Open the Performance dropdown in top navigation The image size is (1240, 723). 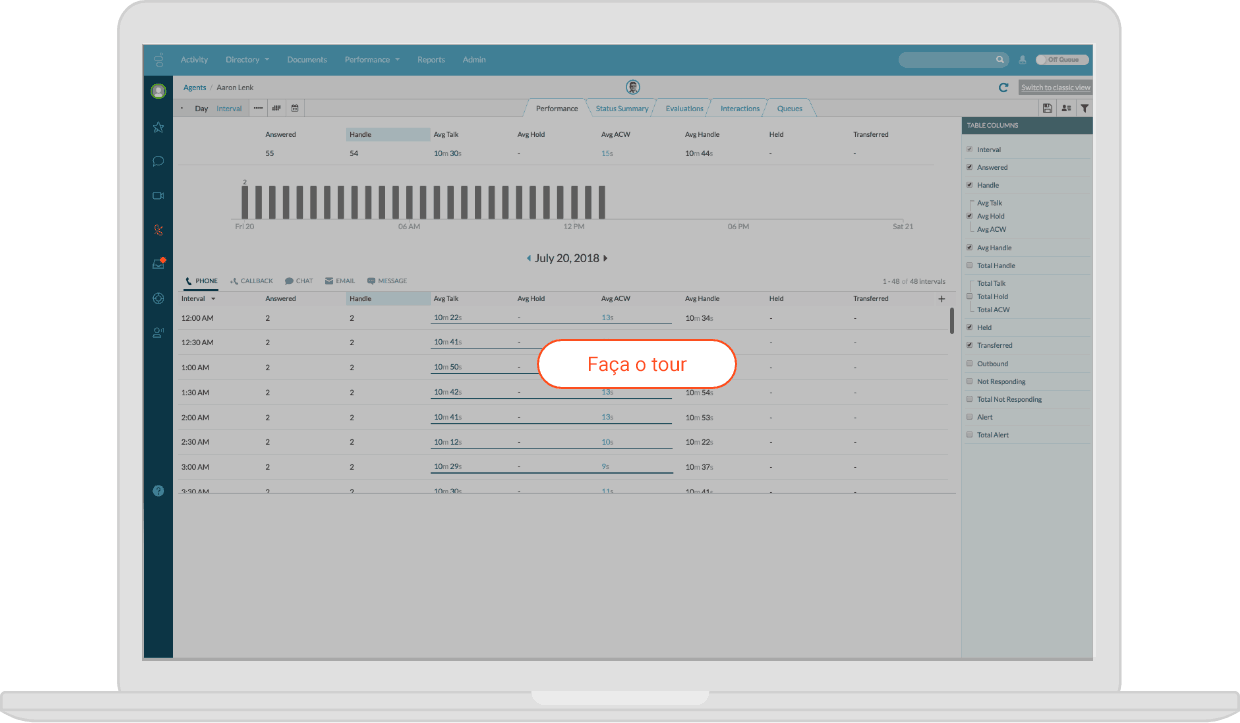372,60
